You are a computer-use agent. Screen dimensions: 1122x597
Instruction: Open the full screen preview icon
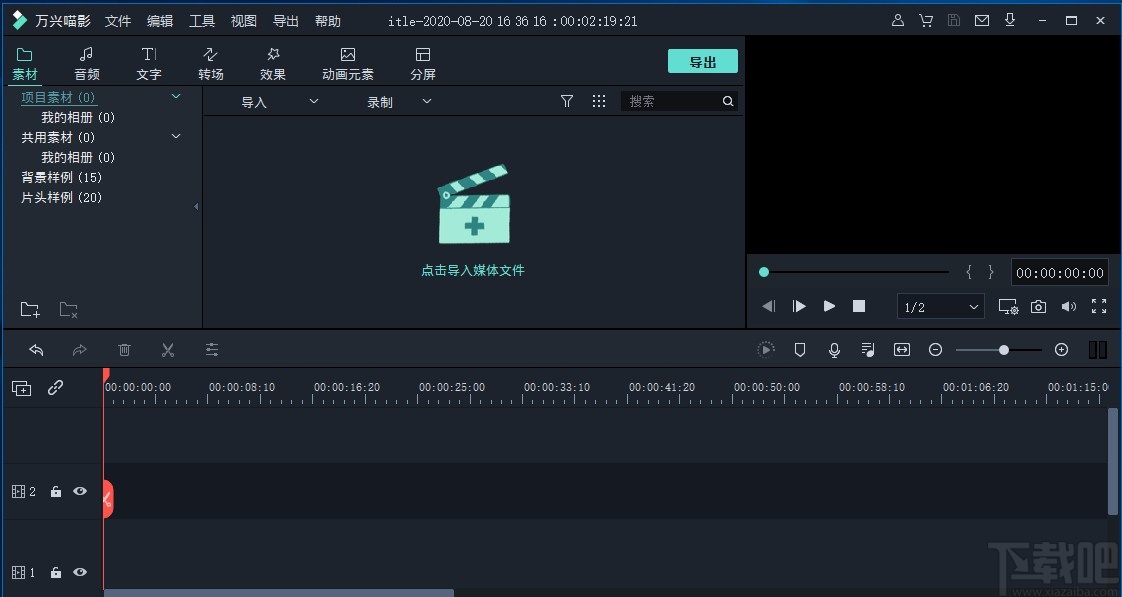click(1099, 307)
